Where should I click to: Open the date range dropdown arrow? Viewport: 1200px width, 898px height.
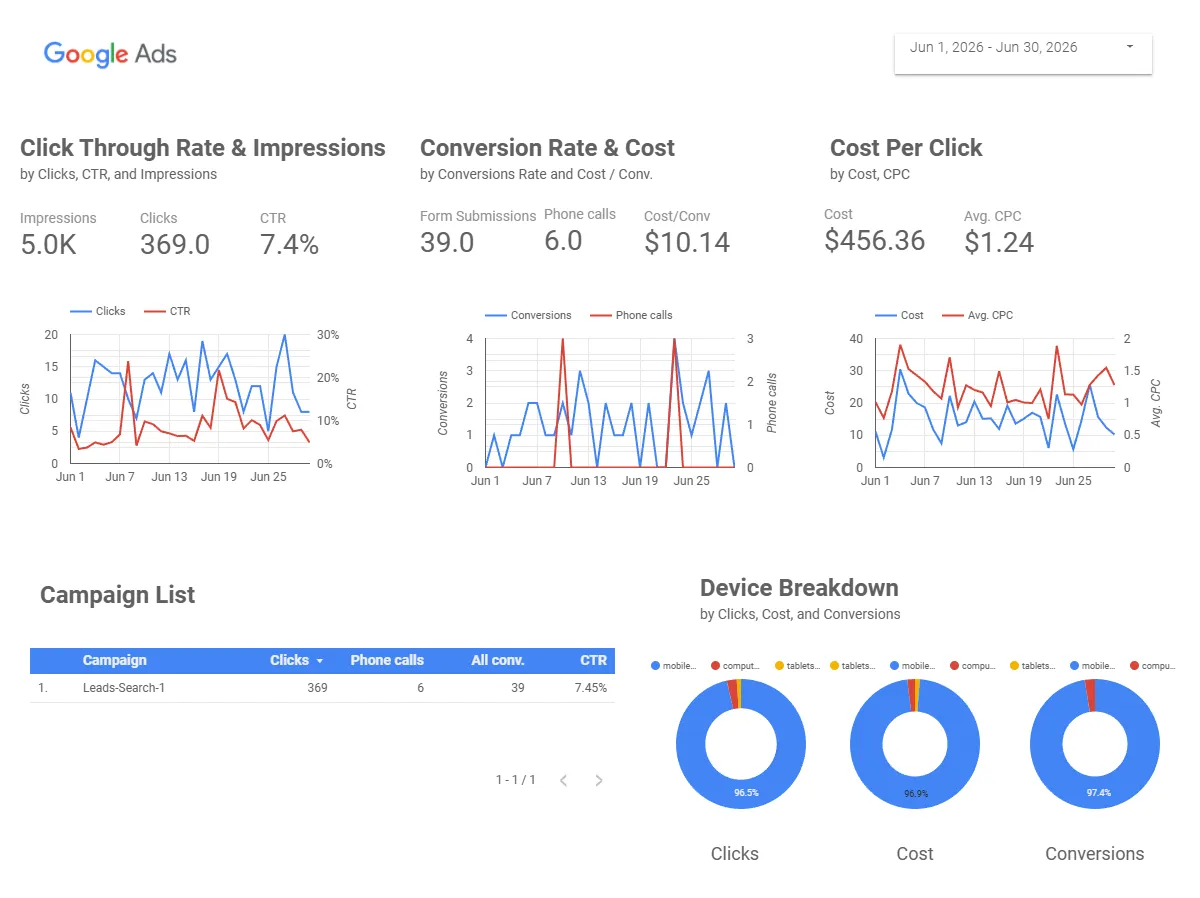1130,47
